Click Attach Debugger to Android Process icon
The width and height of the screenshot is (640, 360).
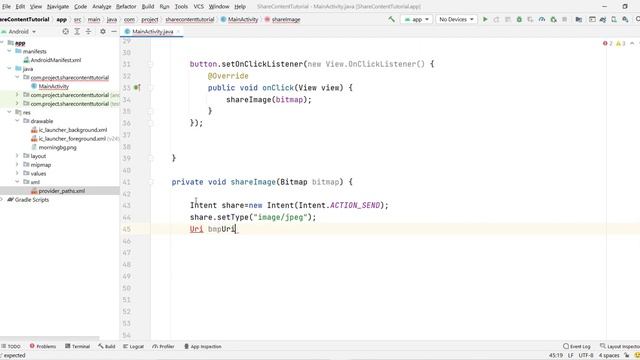point(553,19)
